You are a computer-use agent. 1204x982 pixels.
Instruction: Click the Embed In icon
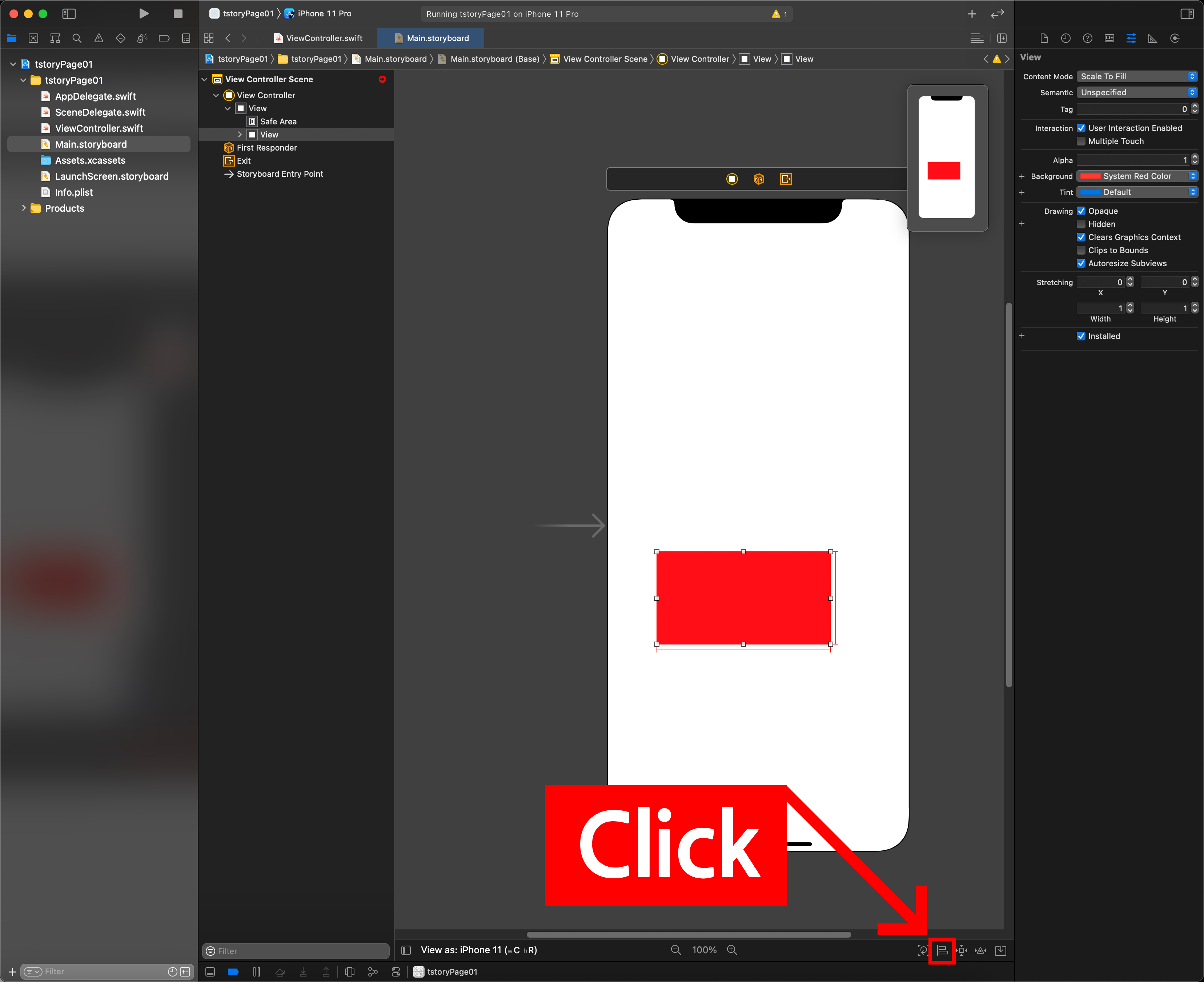1000,950
